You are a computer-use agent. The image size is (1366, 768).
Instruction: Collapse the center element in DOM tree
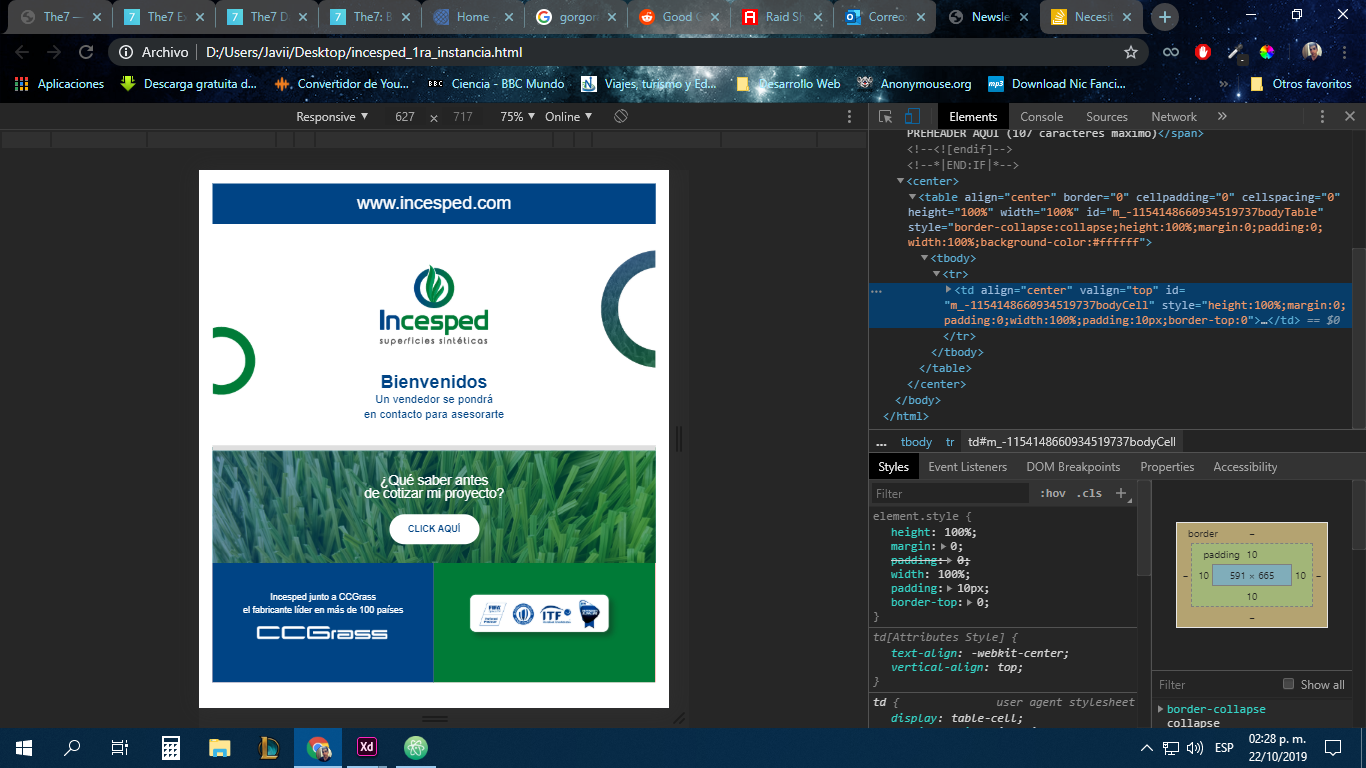pyautogui.click(x=900, y=181)
